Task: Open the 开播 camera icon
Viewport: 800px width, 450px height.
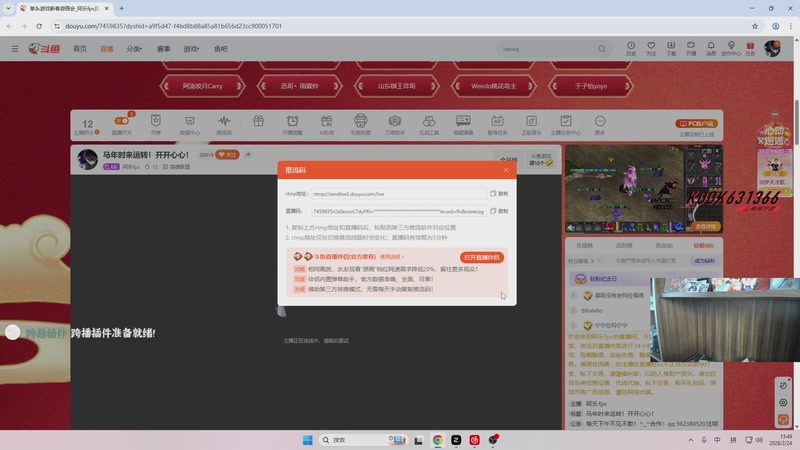Action: coord(691,48)
